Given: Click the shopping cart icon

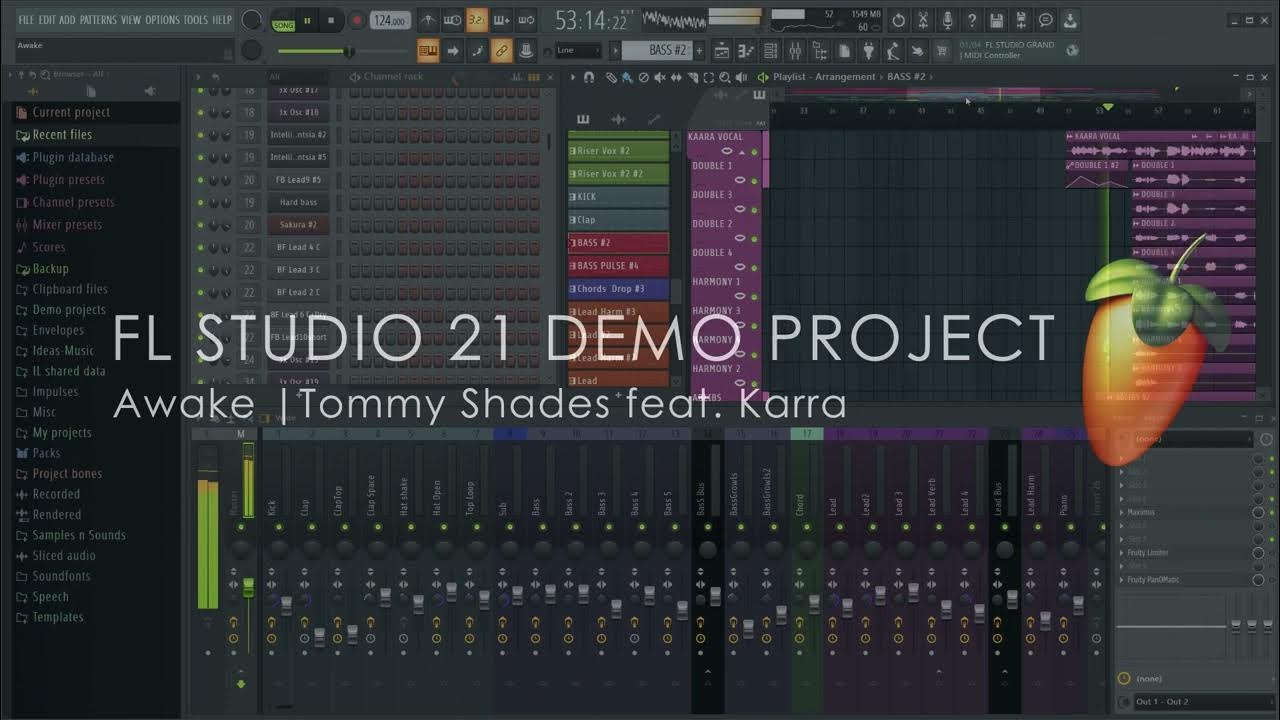Looking at the screenshot, I should [941, 51].
